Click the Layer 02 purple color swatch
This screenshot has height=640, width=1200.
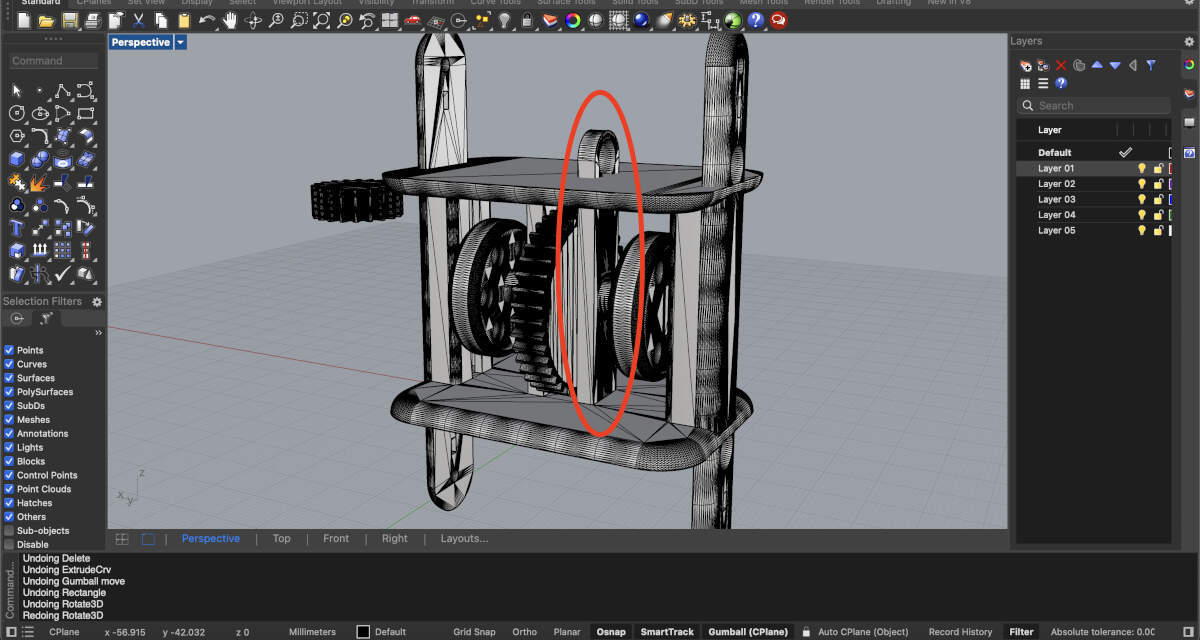click(x=1170, y=184)
